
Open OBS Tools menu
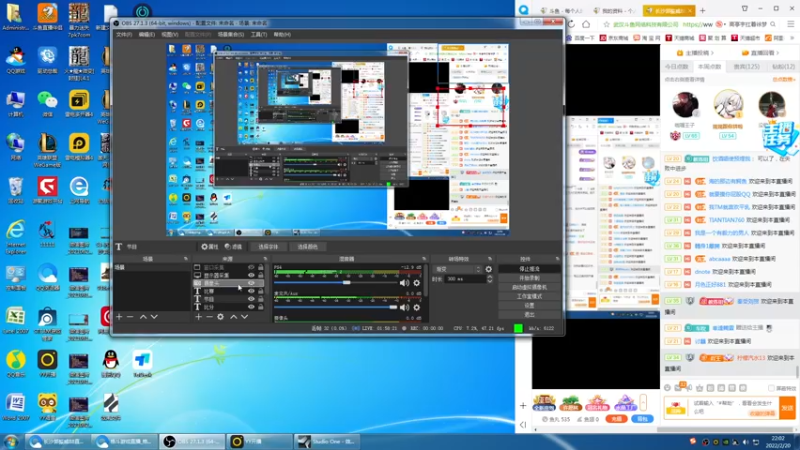tap(259, 35)
